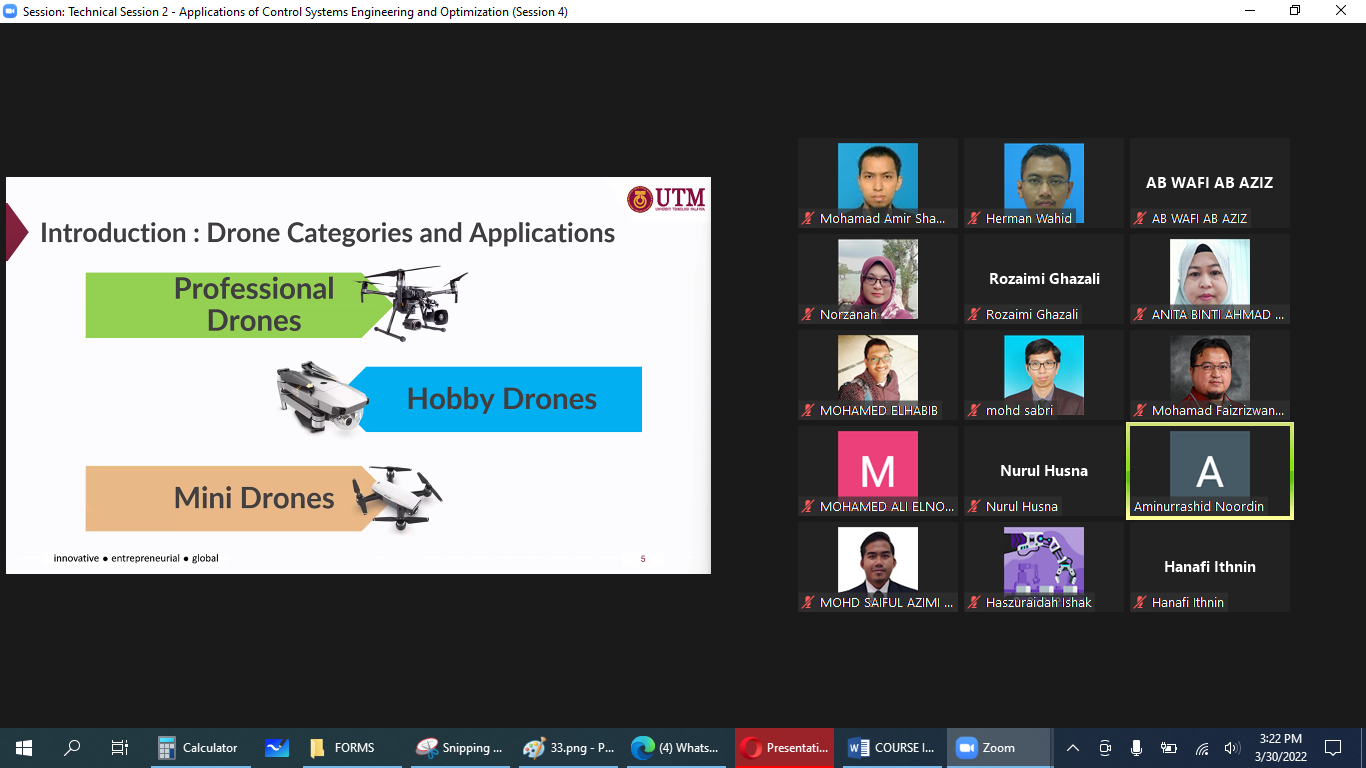1366x768 pixels.
Task: Expand the hidden system tray icons chevron
Action: [x=1073, y=747]
